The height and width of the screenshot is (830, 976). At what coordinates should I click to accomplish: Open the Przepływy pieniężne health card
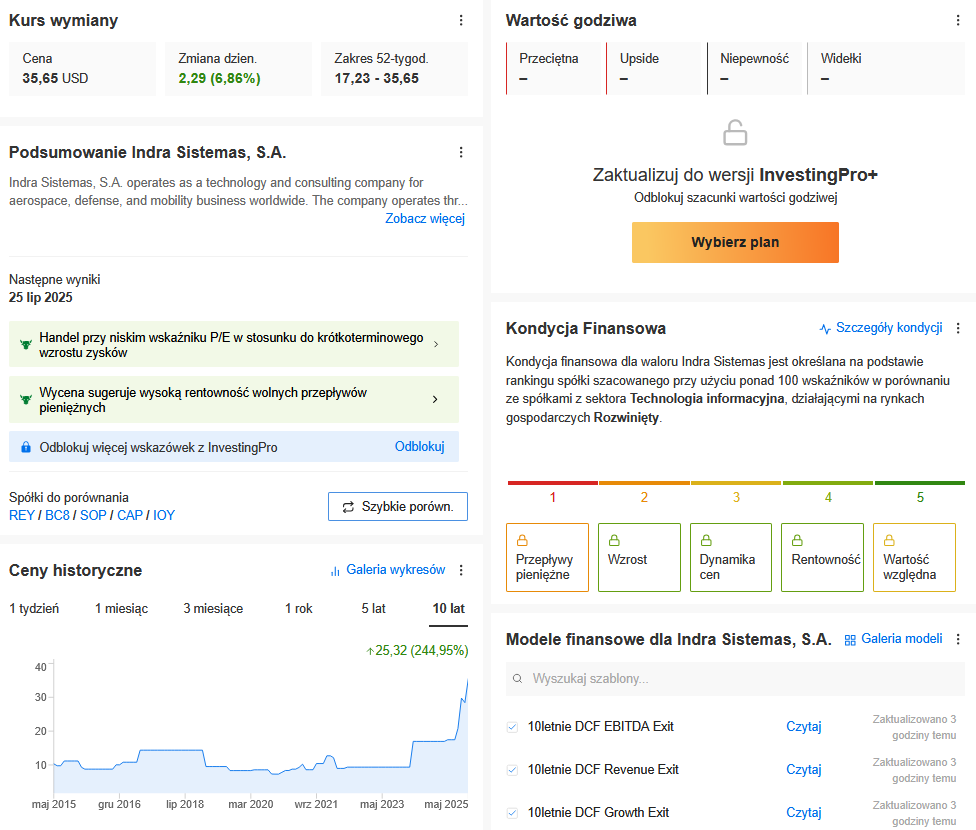[x=547, y=557]
